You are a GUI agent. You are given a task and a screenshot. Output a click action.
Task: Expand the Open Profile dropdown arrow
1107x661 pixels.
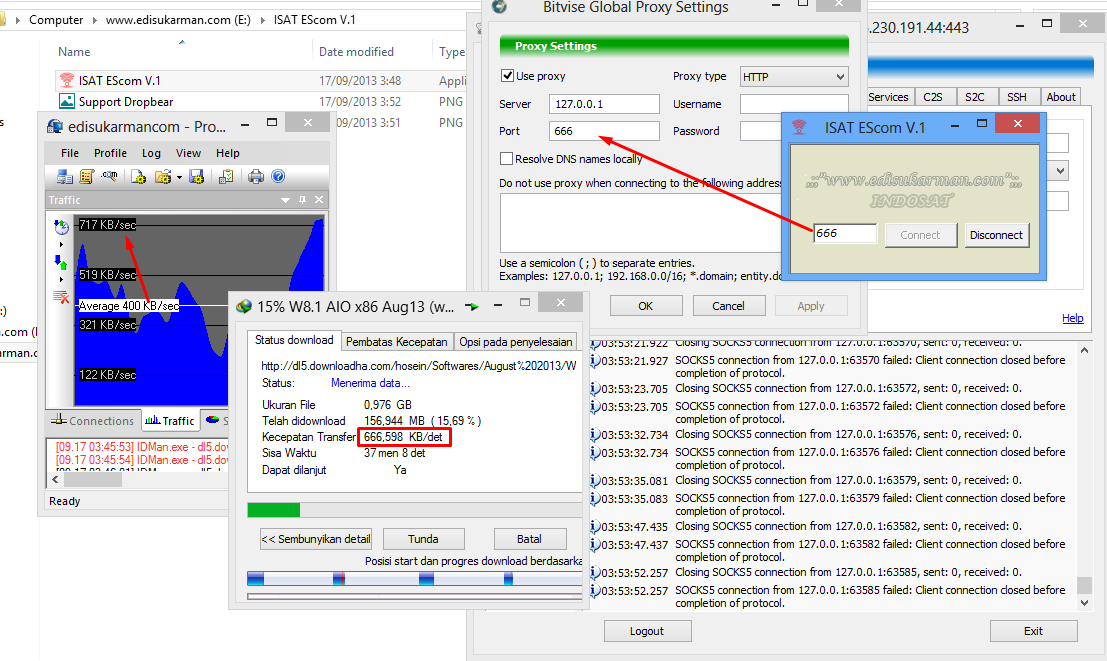pyautogui.click(x=179, y=177)
